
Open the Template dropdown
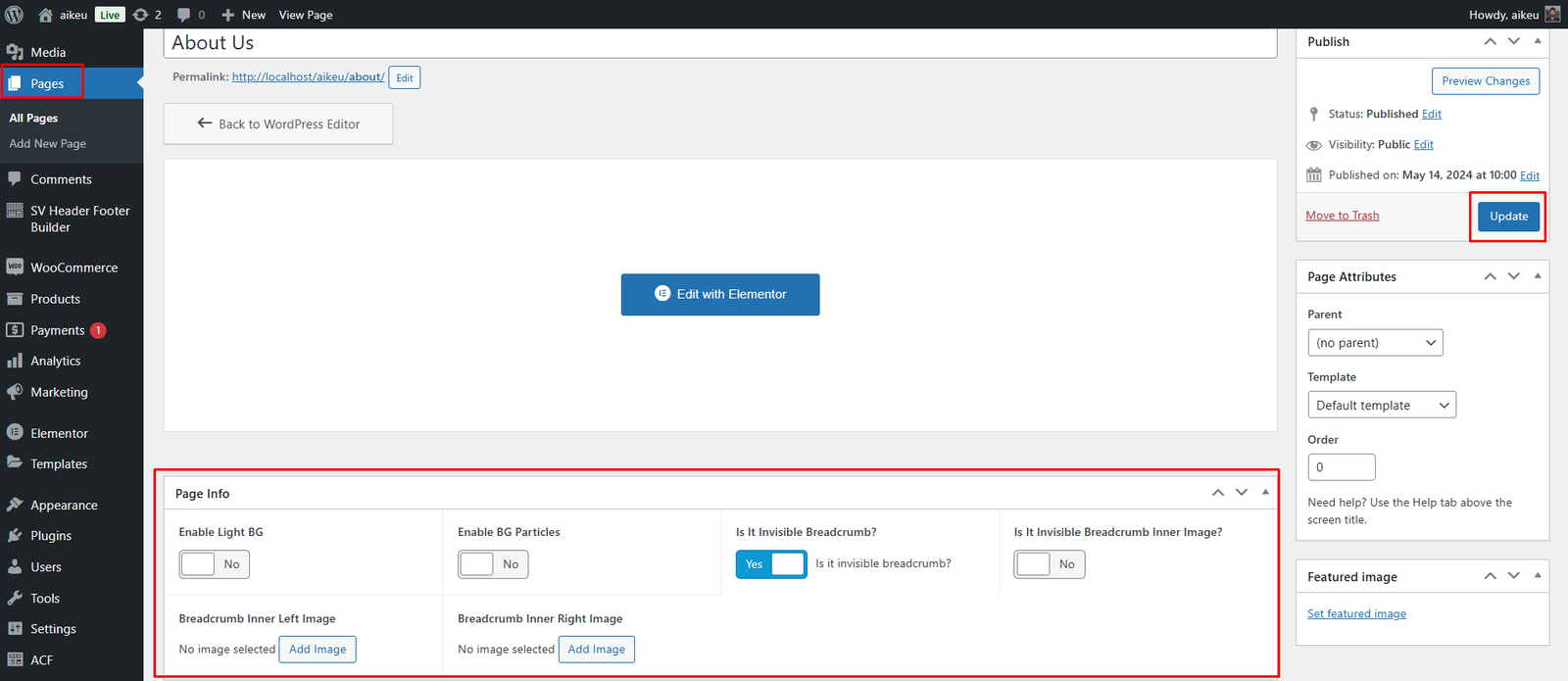click(x=1381, y=406)
